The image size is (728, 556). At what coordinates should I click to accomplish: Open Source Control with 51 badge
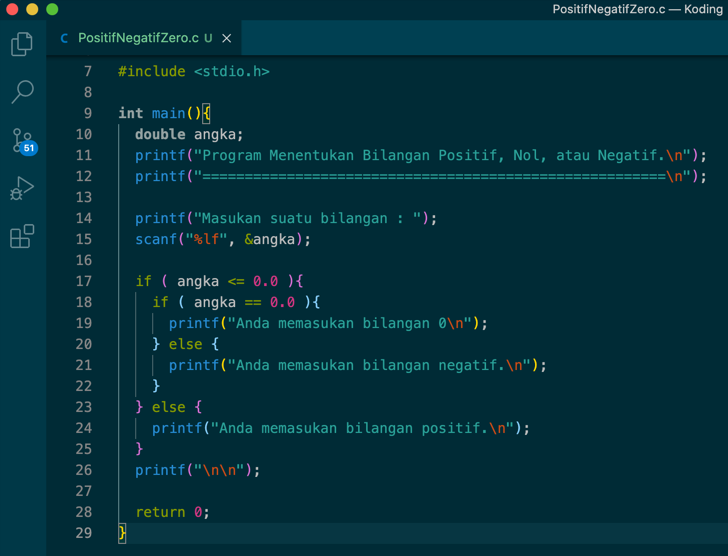pyautogui.click(x=23, y=141)
